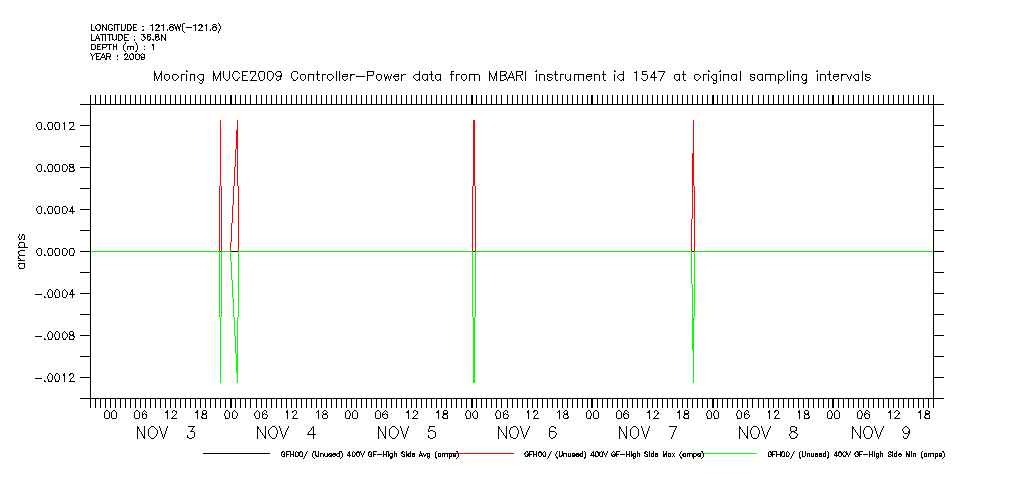Click the plot title text
This screenshot has width=1009, height=504.
(511, 76)
